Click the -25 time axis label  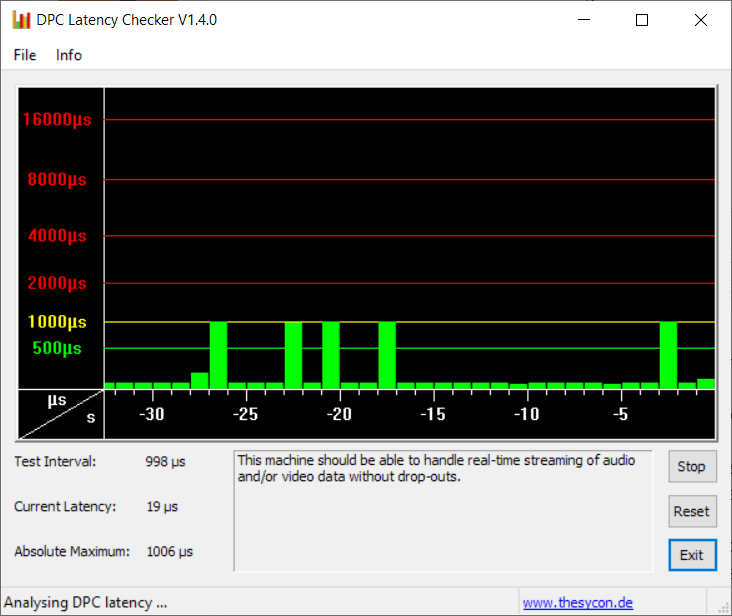[x=246, y=414]
